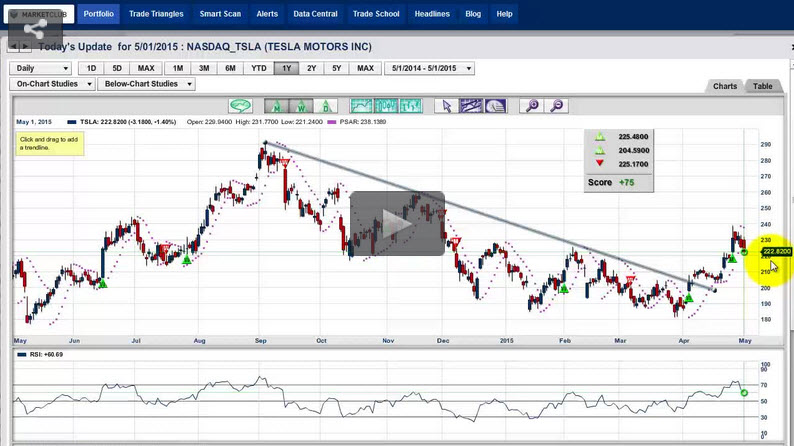Image resolution: width=794 pixels, height=446 pixels.
Task: Open the Headlines menu
Action: [432, 14]
